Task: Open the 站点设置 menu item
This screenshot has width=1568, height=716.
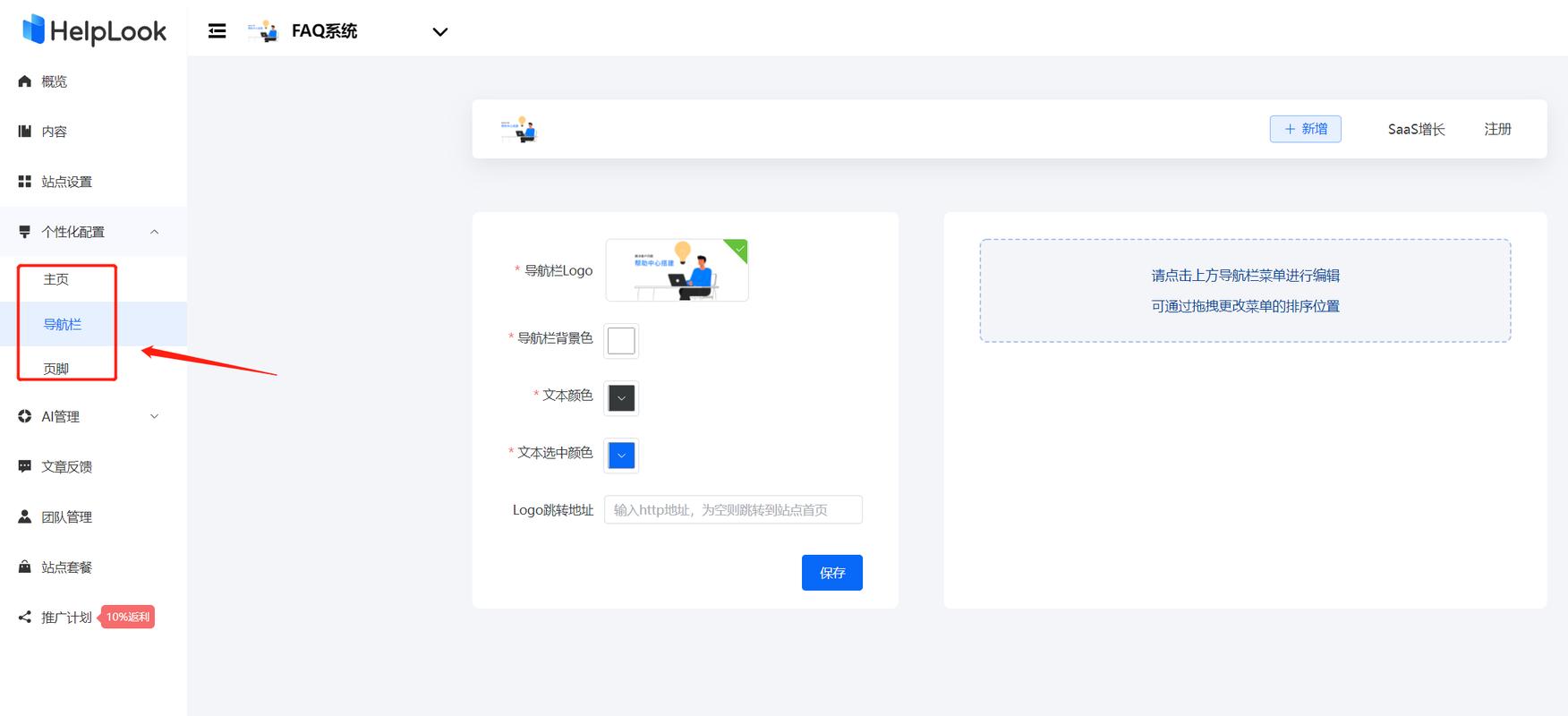Action: 93,182
